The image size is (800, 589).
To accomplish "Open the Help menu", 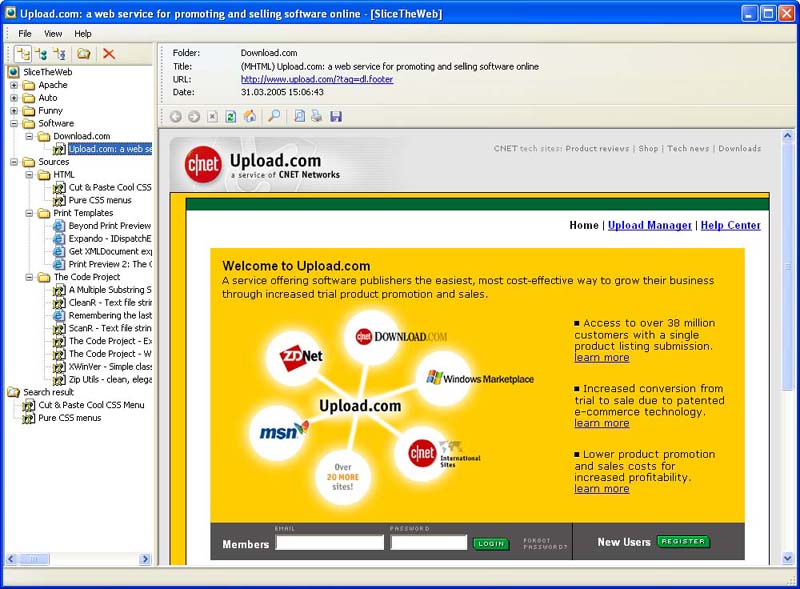I will click(83, 34).
